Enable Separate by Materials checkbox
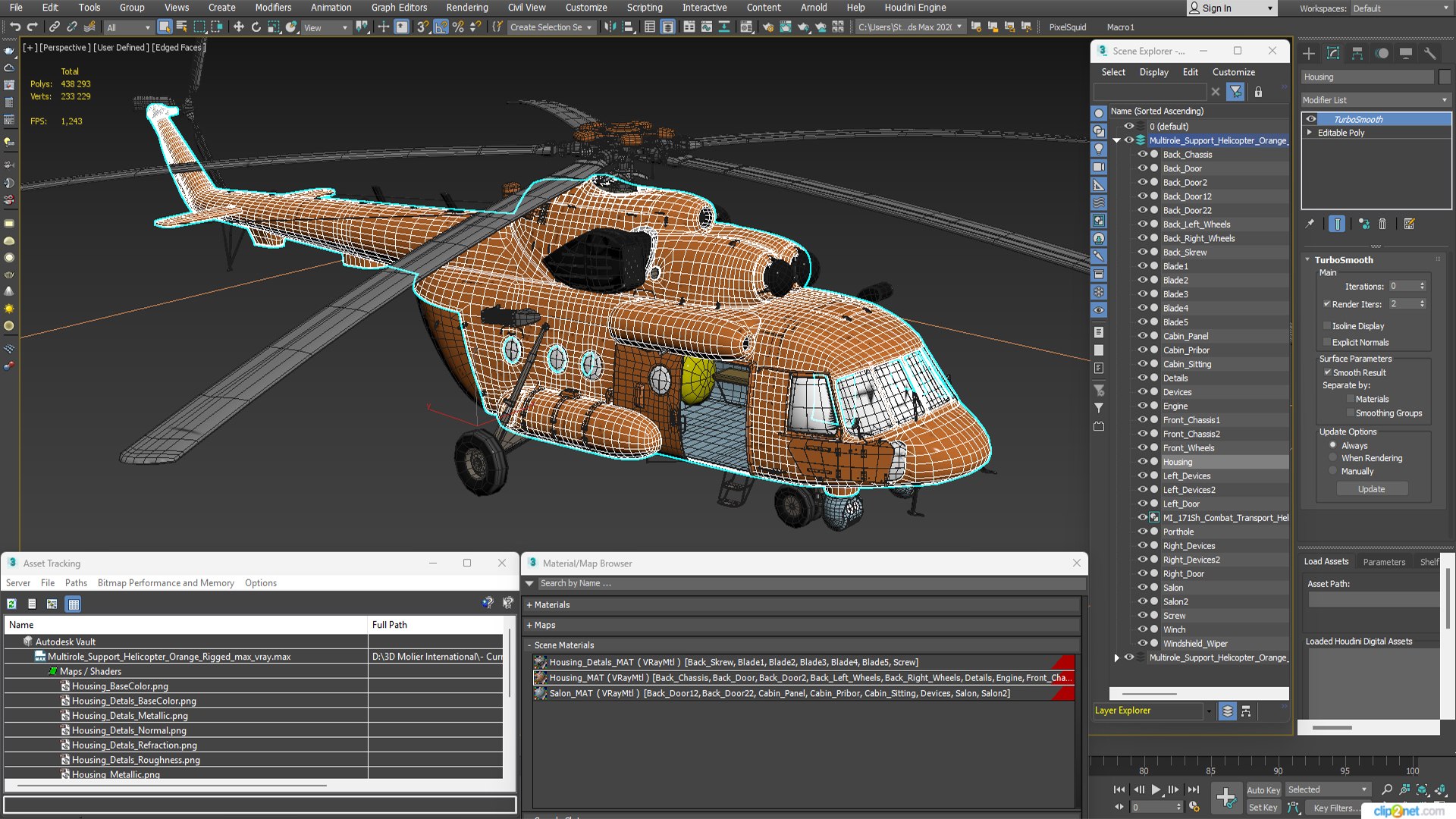 pos(1351,399)
